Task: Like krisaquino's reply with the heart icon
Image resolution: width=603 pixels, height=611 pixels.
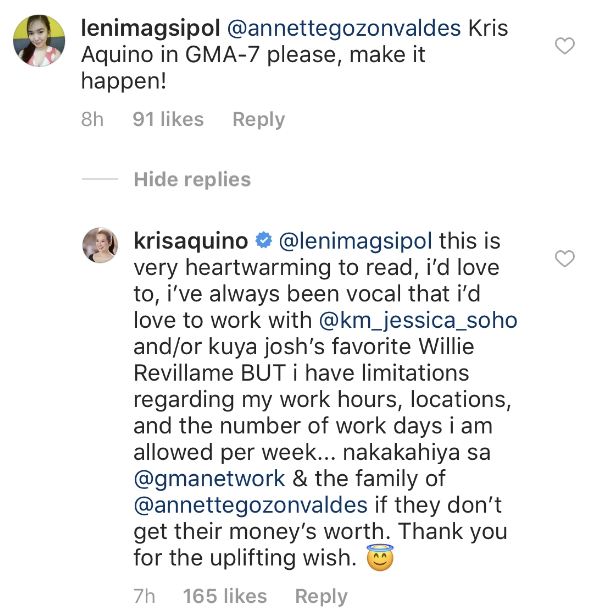Action: point(564,258)
